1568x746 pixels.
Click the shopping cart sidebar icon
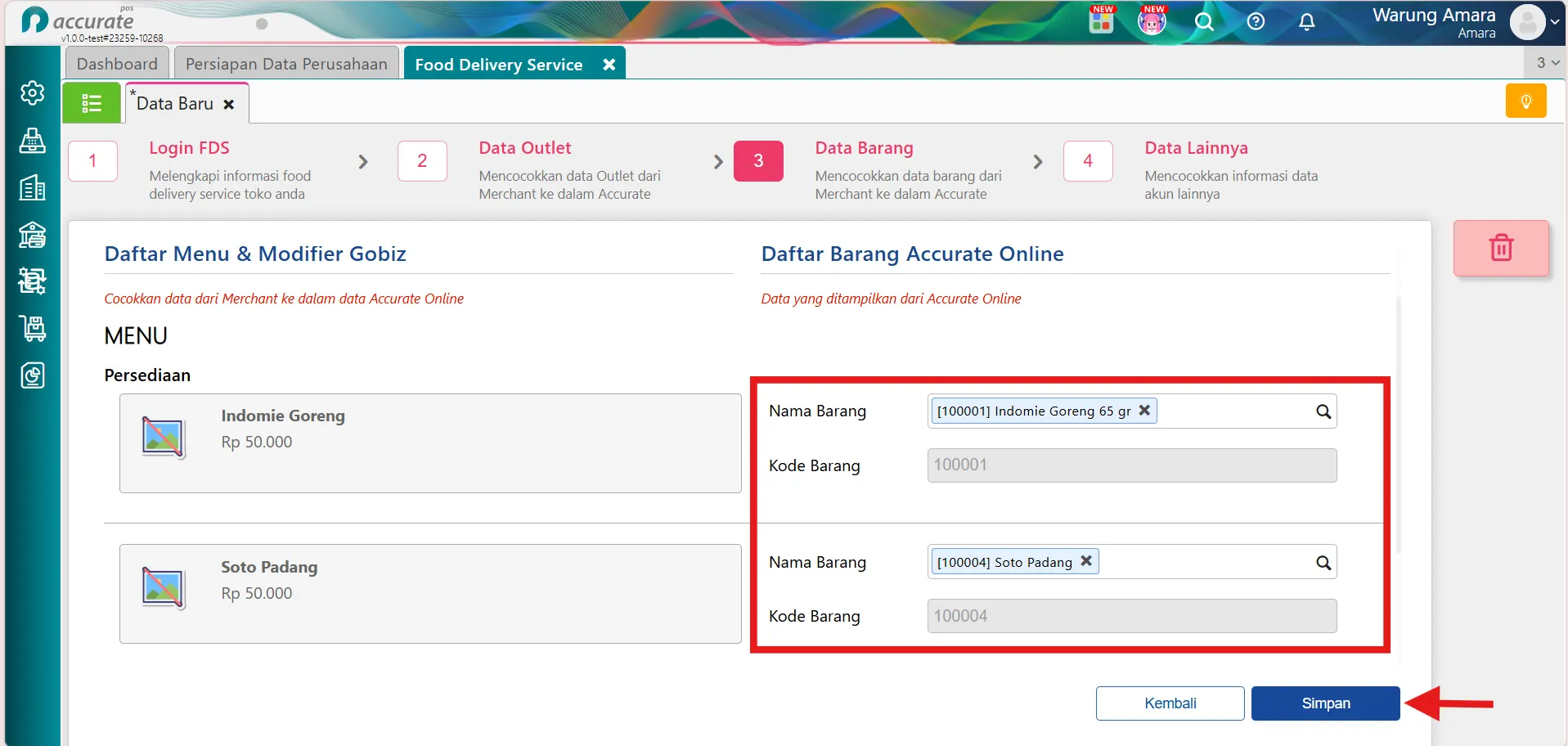click(32, 329)
